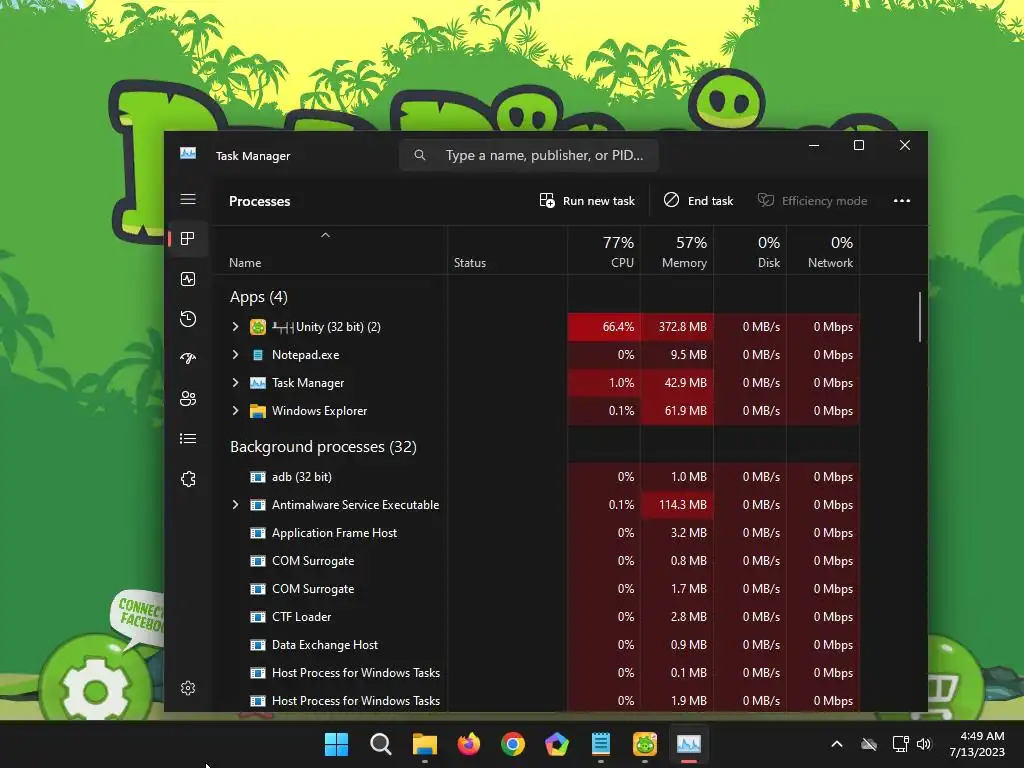The width and height of the screenshot is (1024, 768).
Task: Click the CTF Loader process icon
Action: (258, 616)
